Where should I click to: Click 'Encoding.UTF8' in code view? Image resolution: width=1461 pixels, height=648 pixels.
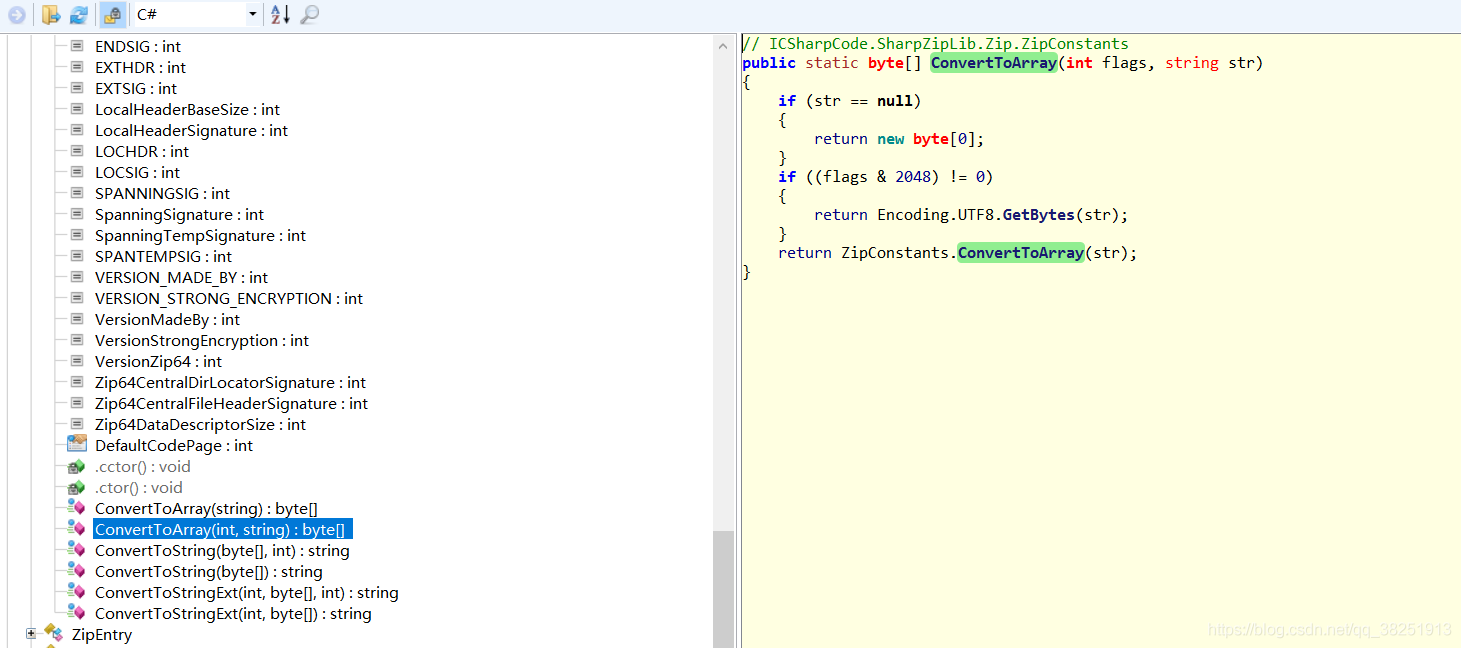coord(935,215)
